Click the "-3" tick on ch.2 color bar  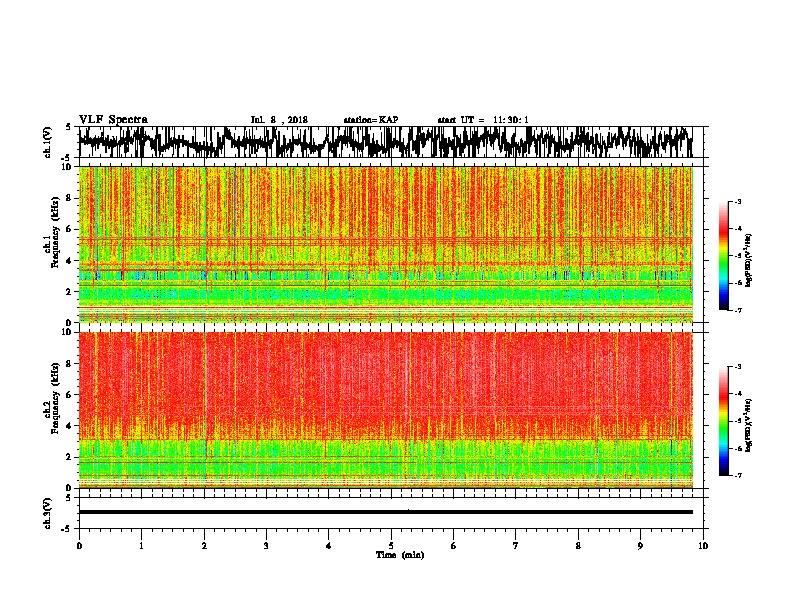pos(738,367)
